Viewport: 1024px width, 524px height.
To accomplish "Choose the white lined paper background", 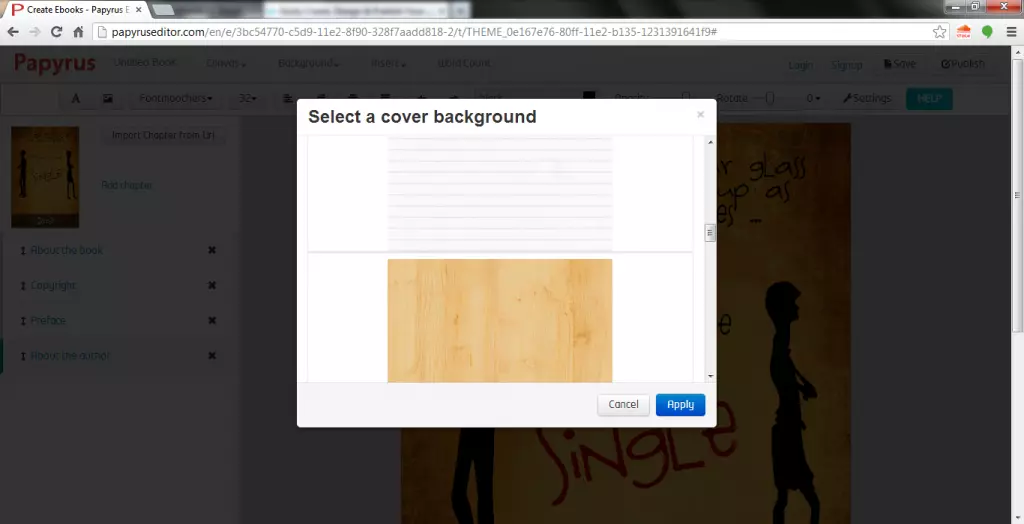I will tap(500, 194).
